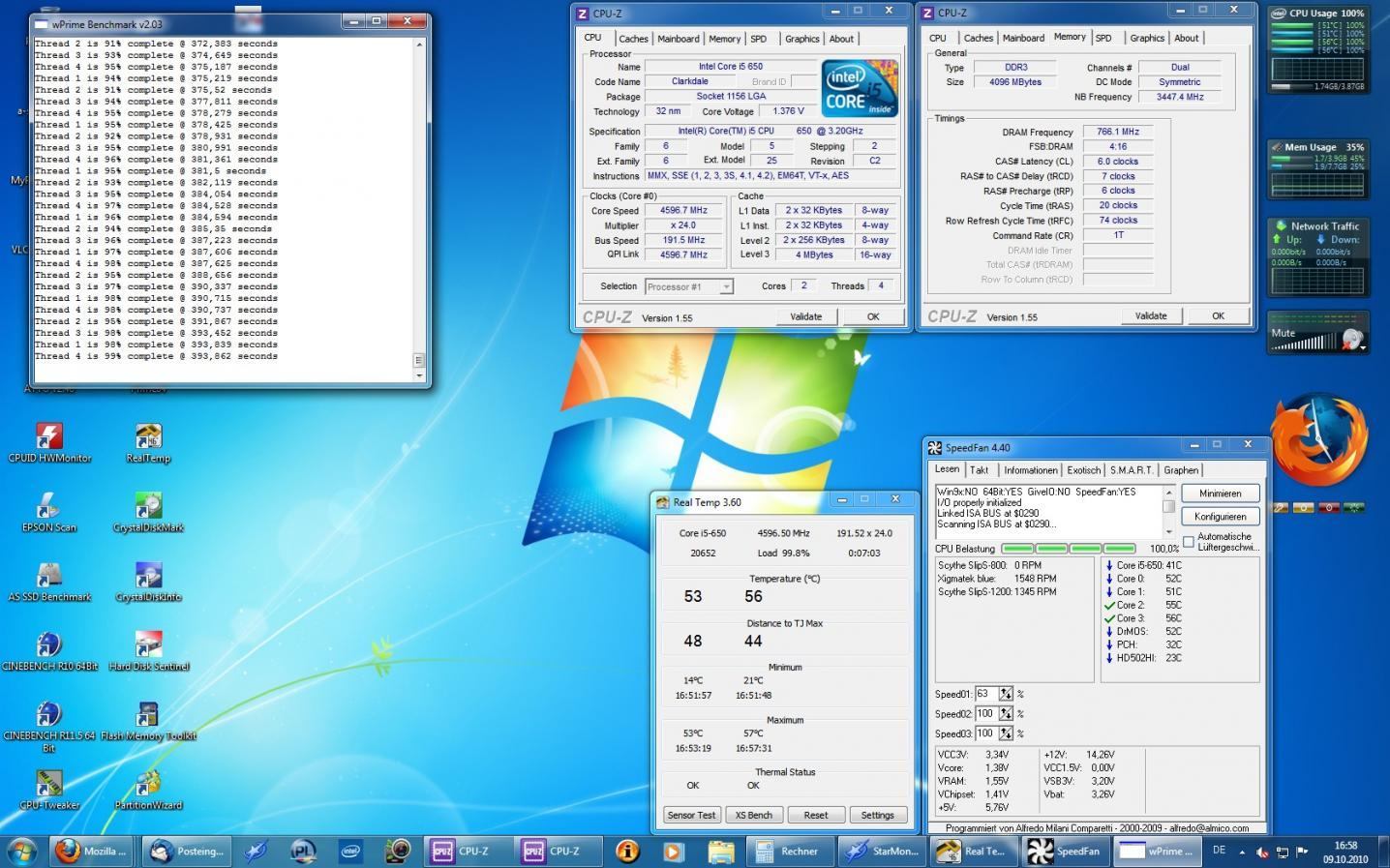Open Mainboard tab in left CPU-Z window
1390x868 pixels.
tap(678, 39)
